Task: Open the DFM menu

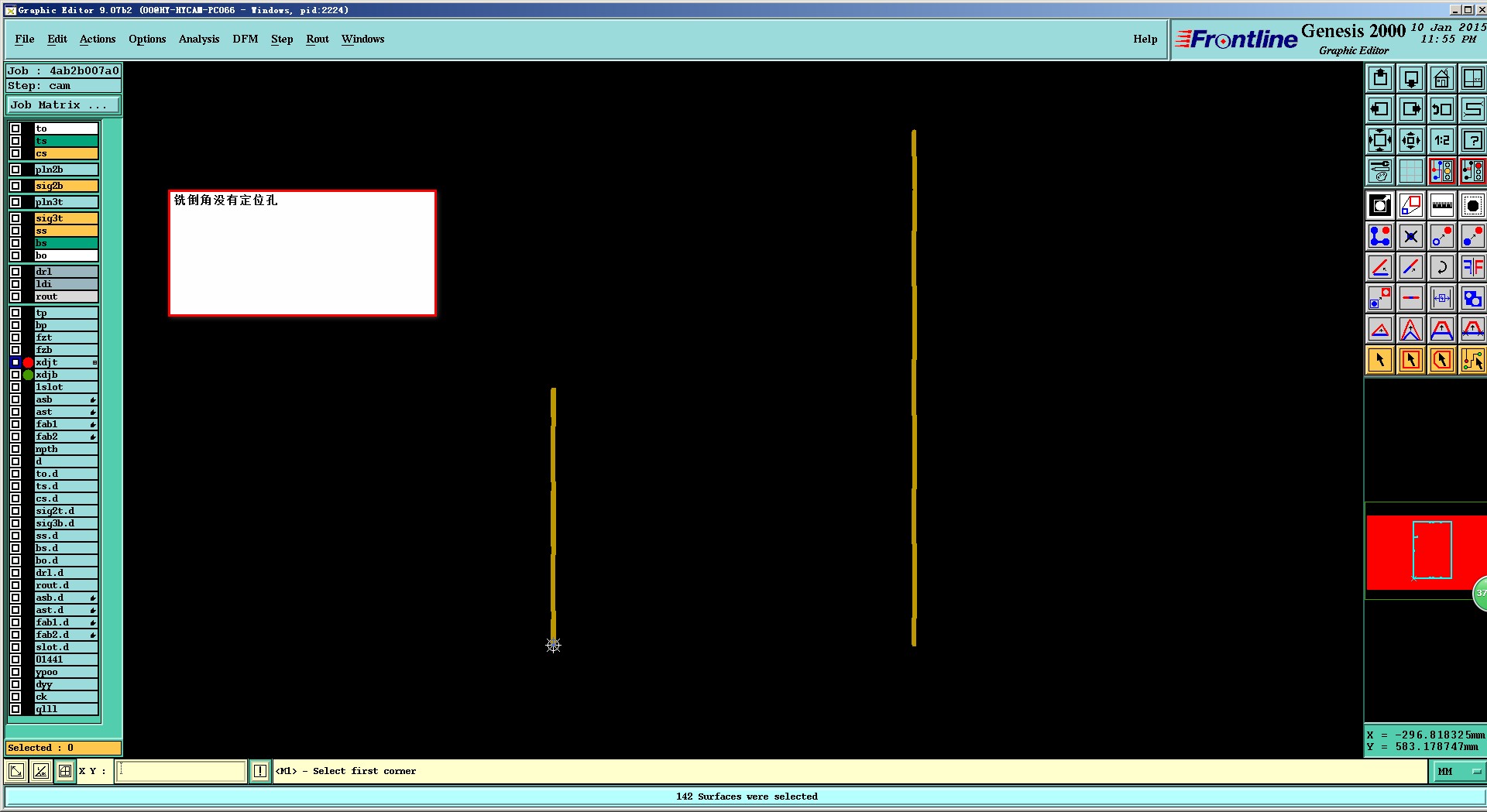Action: 246,39
